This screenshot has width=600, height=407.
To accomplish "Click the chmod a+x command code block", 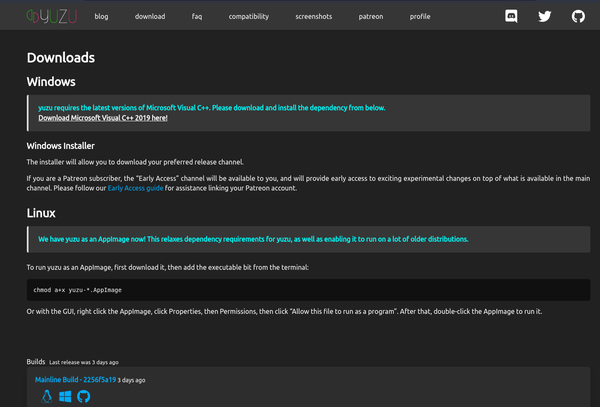I will pos(308,289).
